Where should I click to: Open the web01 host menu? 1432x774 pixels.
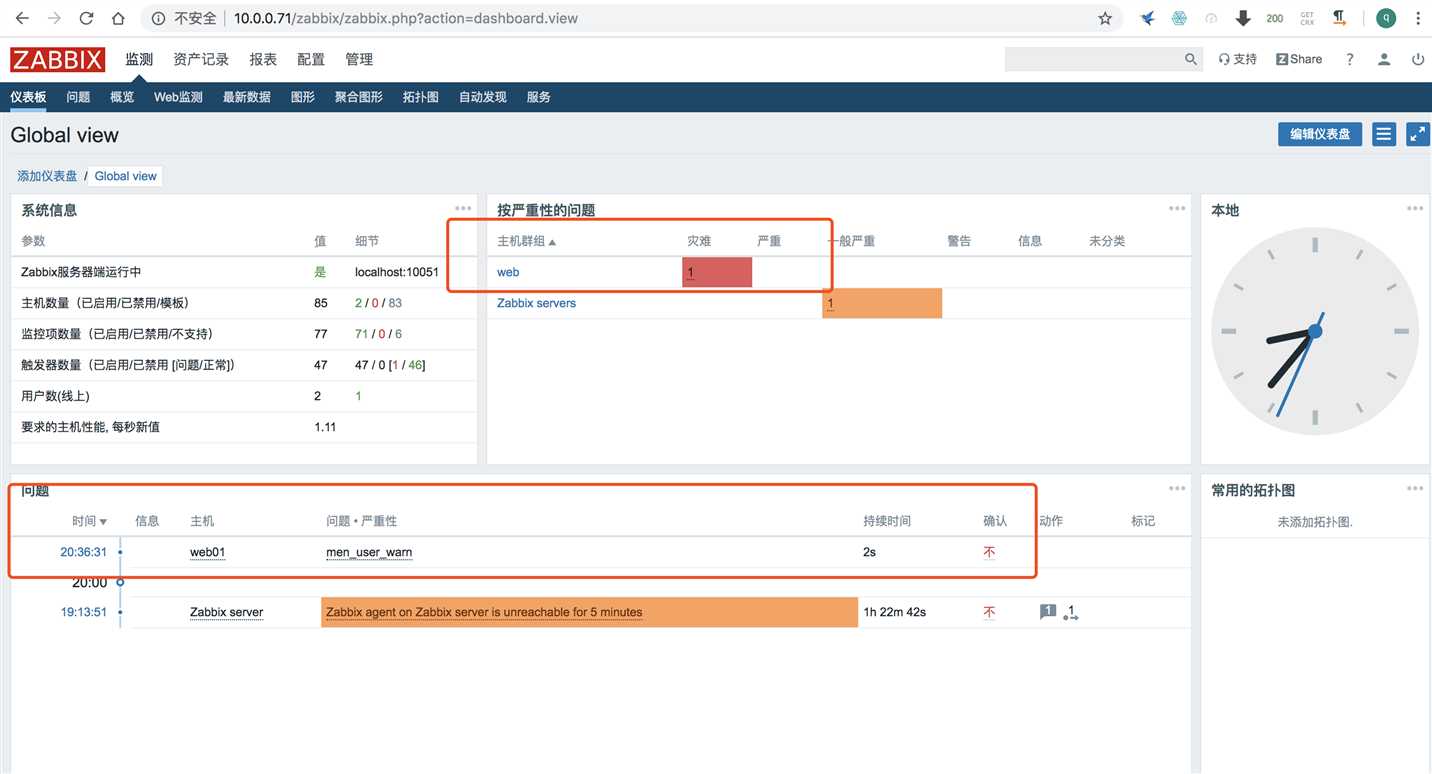207,552
